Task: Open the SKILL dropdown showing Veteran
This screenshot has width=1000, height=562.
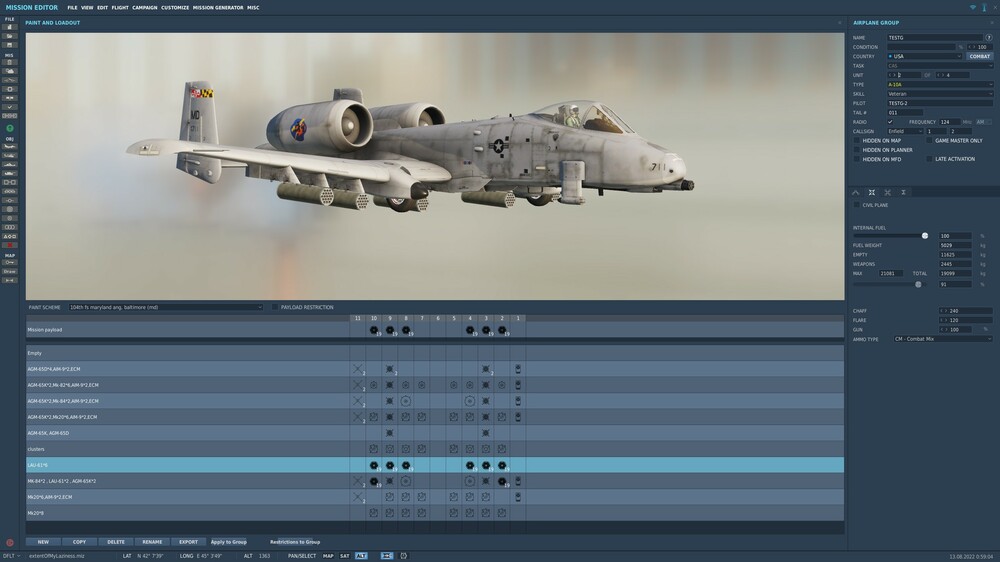Action: point(939,94)
